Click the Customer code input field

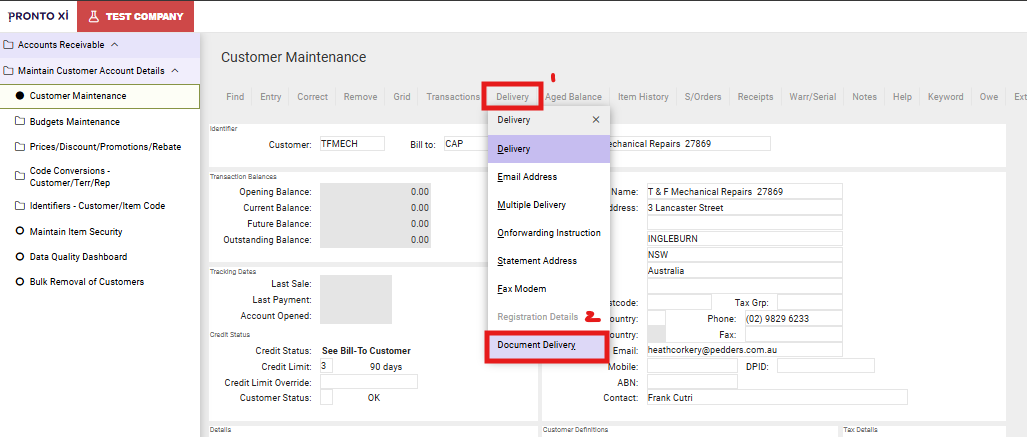pyautogui.click(x=352, y=144)
